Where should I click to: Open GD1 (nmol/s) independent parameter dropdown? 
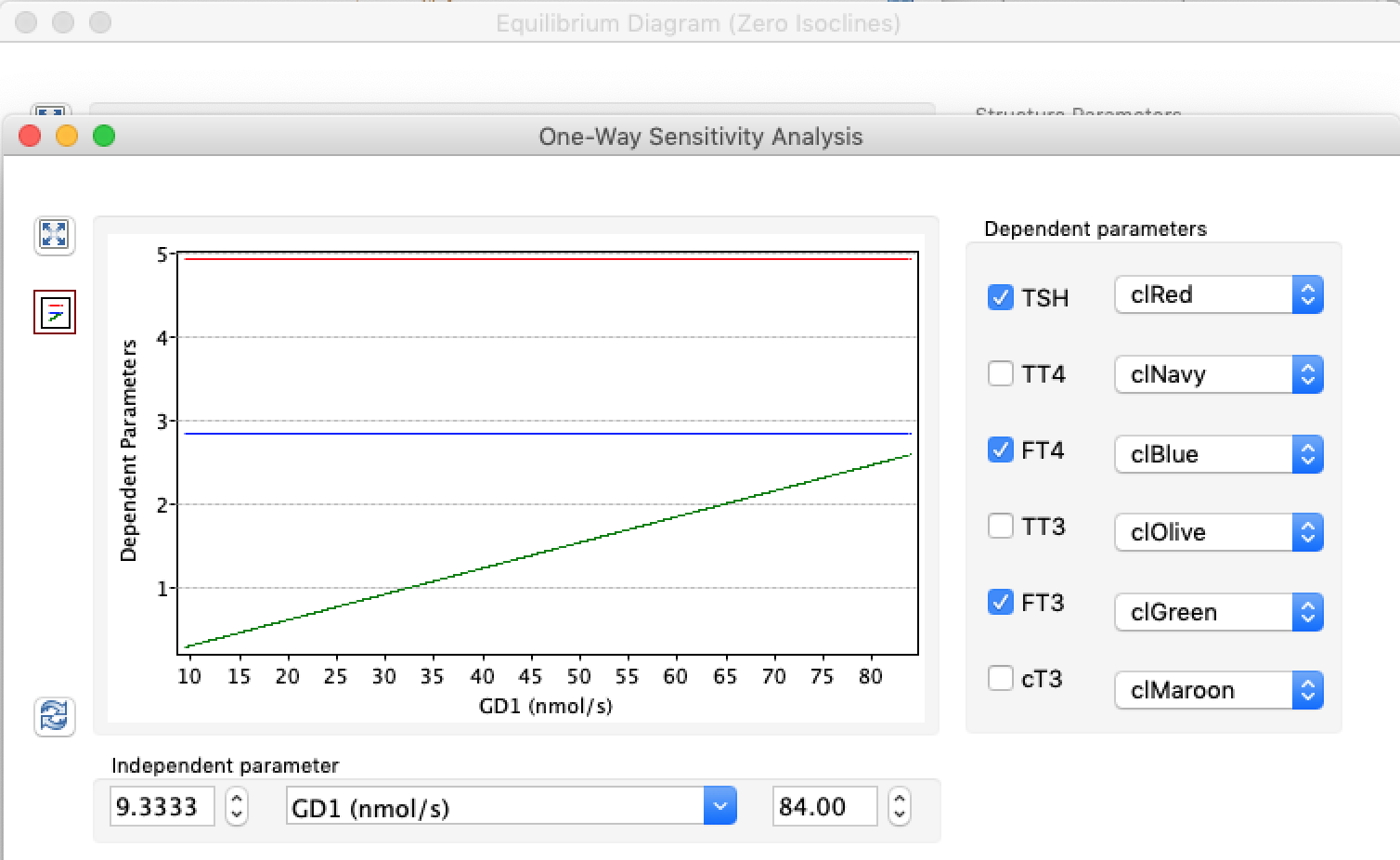pos(512,806)
